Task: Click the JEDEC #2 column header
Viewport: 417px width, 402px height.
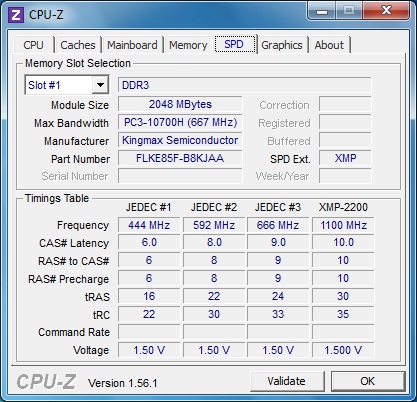Action: 214,207
